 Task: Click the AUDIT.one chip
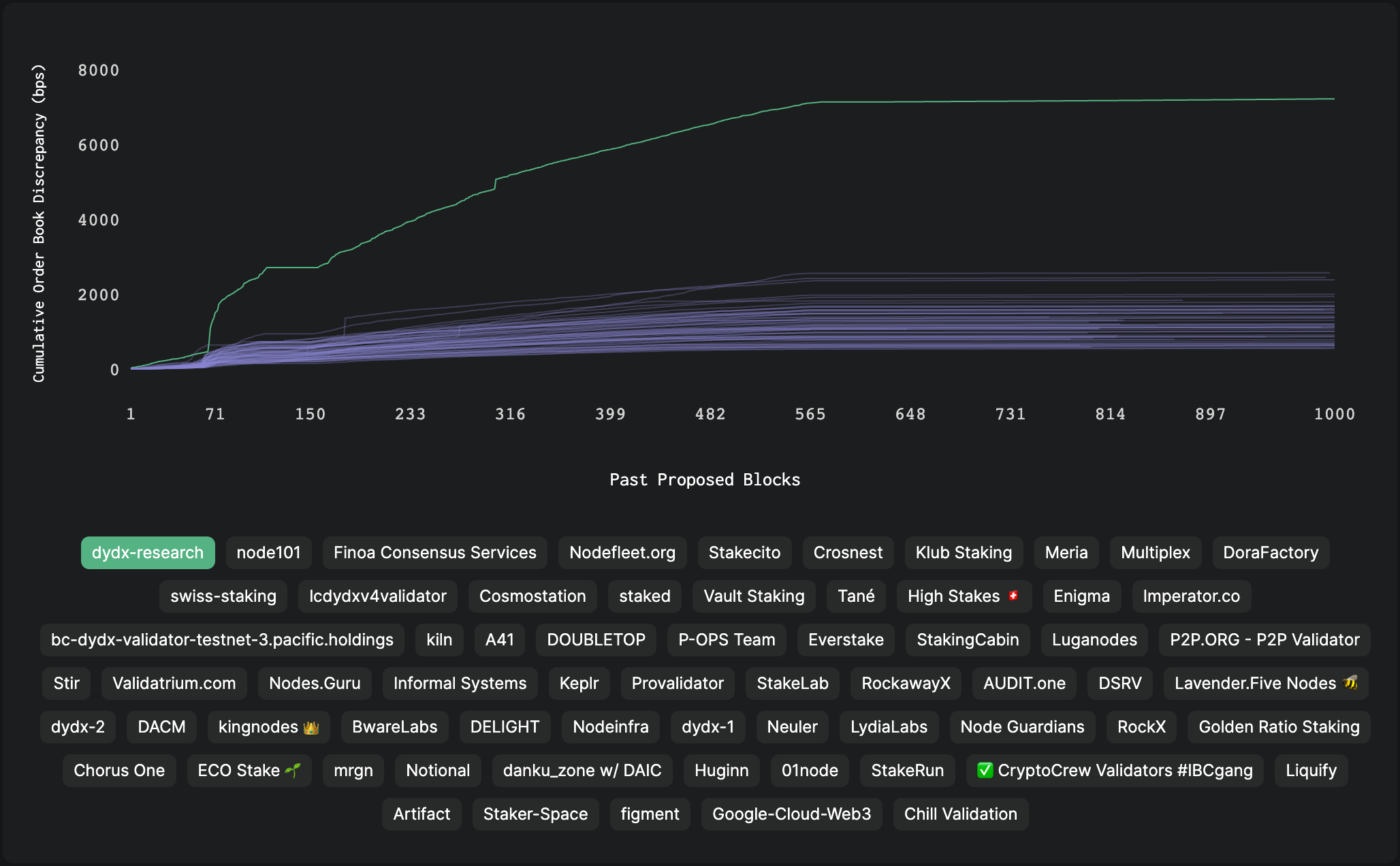coord(1024,683)
